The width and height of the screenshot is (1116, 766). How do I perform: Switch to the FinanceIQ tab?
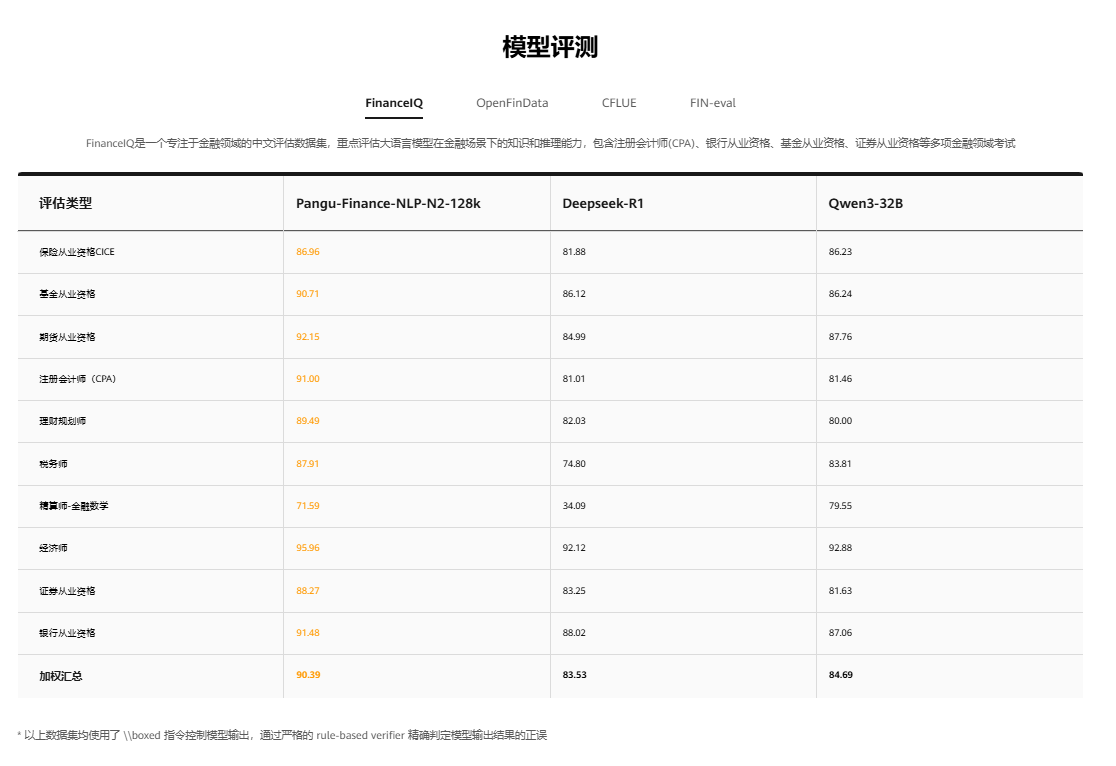click(394, 103)
